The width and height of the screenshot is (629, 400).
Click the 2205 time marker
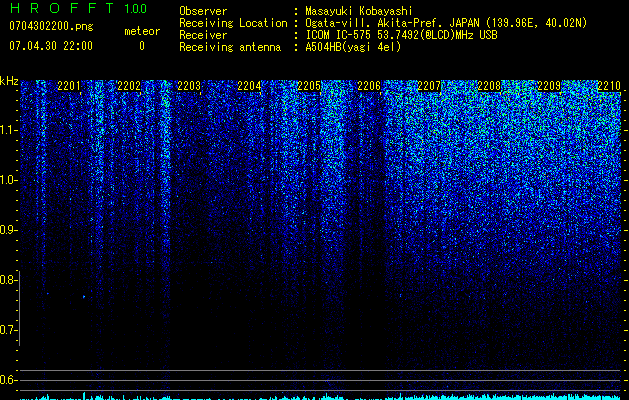click(309, 86)
